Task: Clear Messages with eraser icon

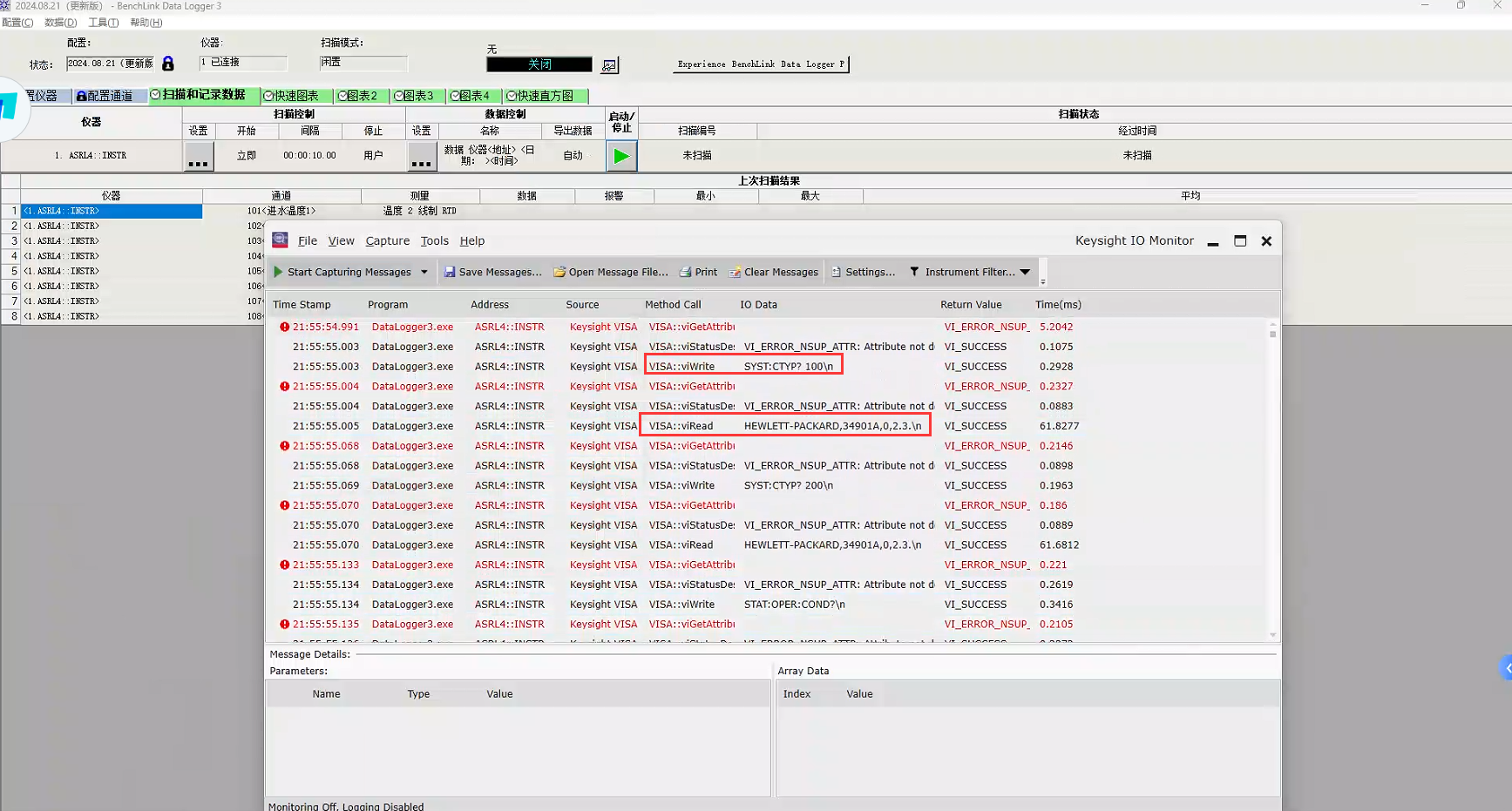Action: tap(736, 272)
